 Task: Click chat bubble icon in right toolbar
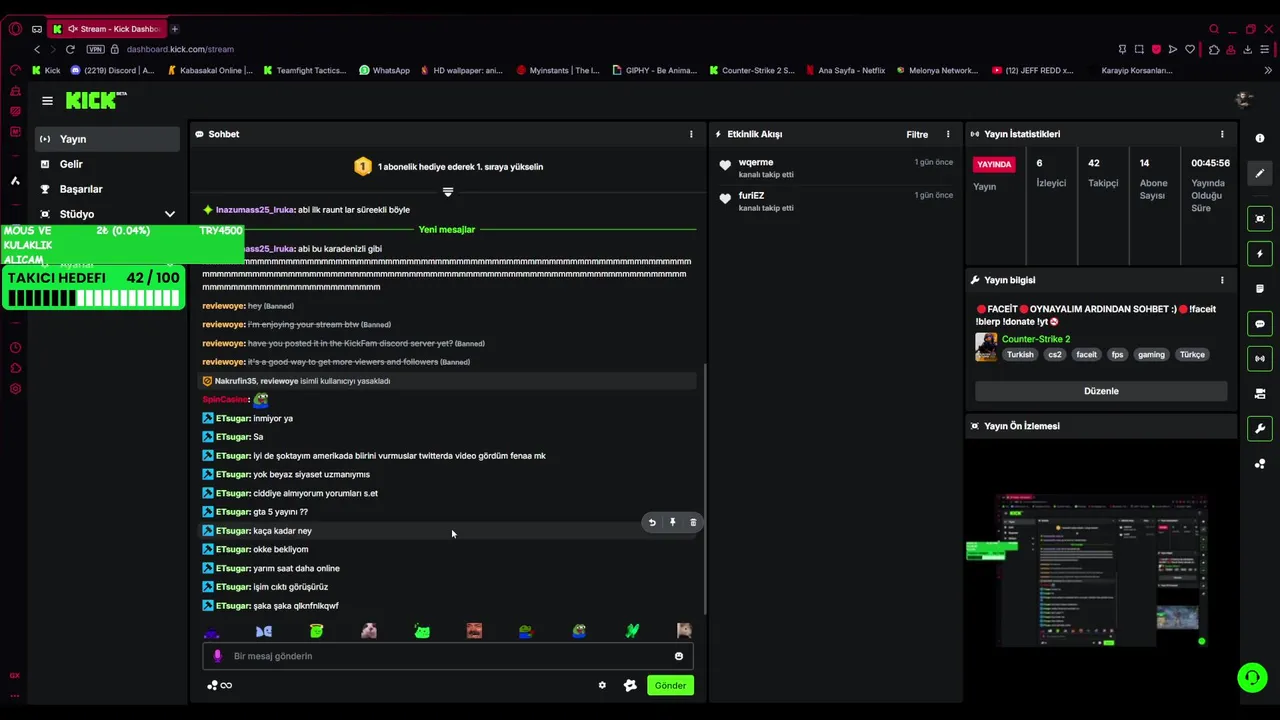(x=1260, y=324)
